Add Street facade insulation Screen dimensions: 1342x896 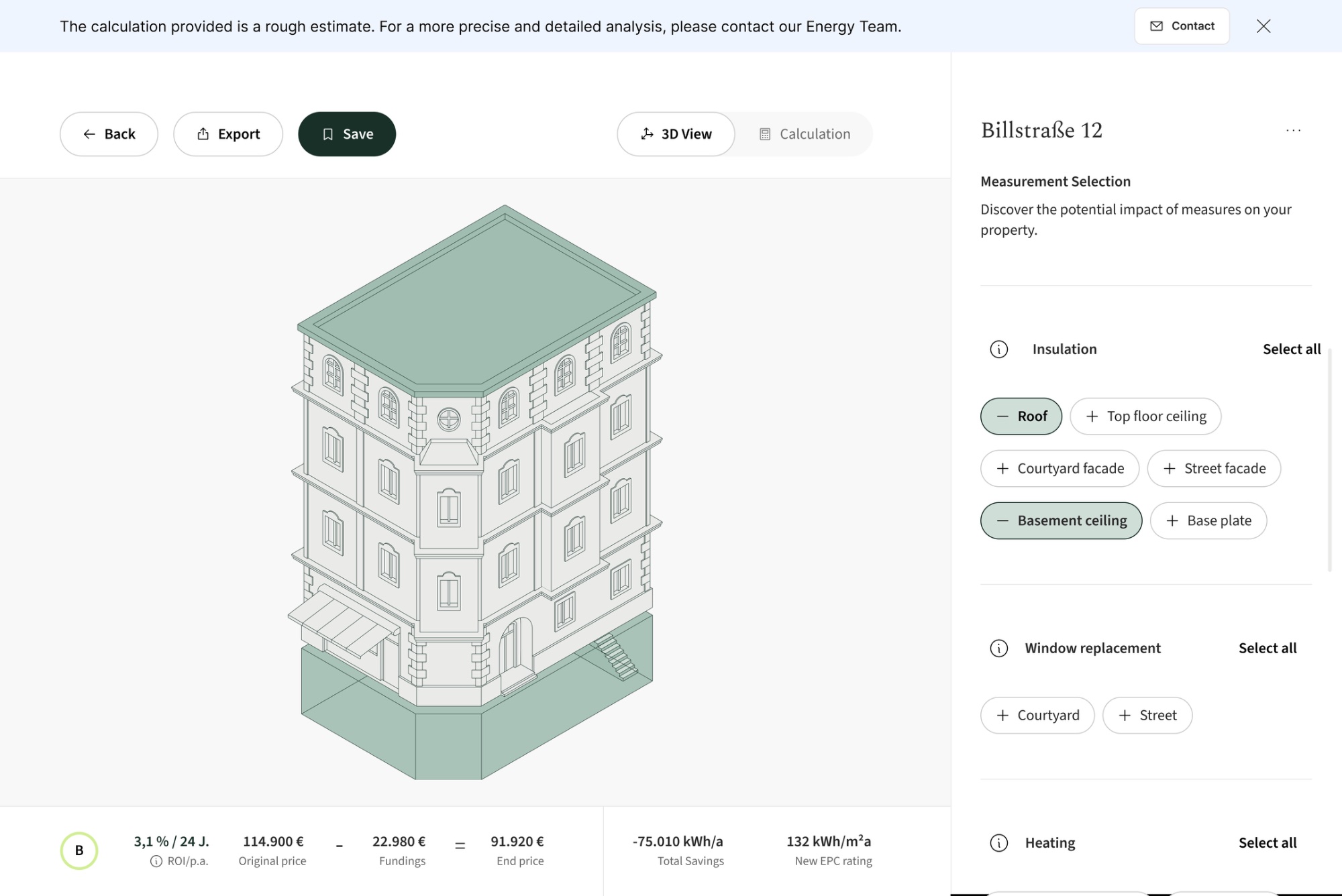click(1214, 469)
